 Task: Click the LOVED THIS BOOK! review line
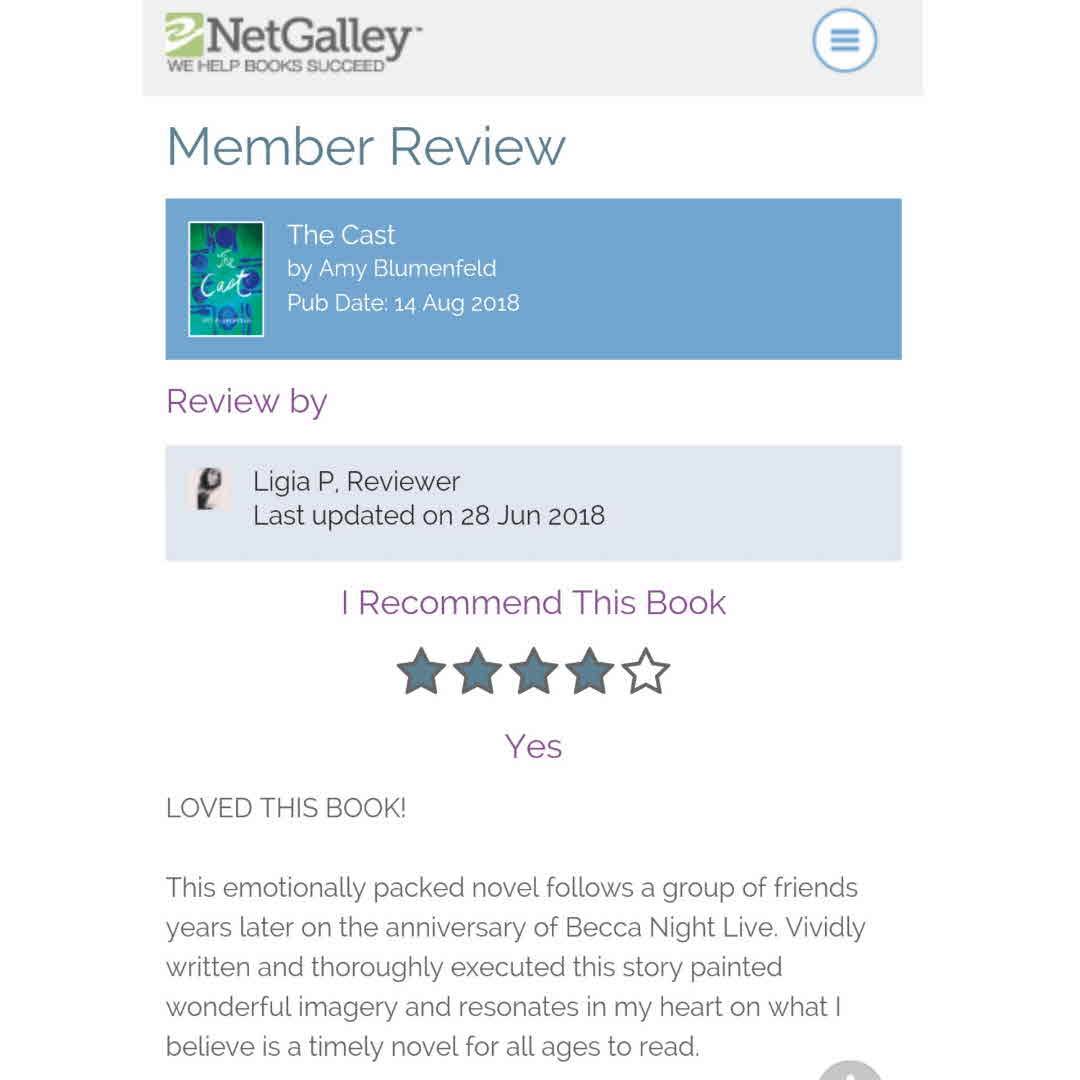[286, 808]
